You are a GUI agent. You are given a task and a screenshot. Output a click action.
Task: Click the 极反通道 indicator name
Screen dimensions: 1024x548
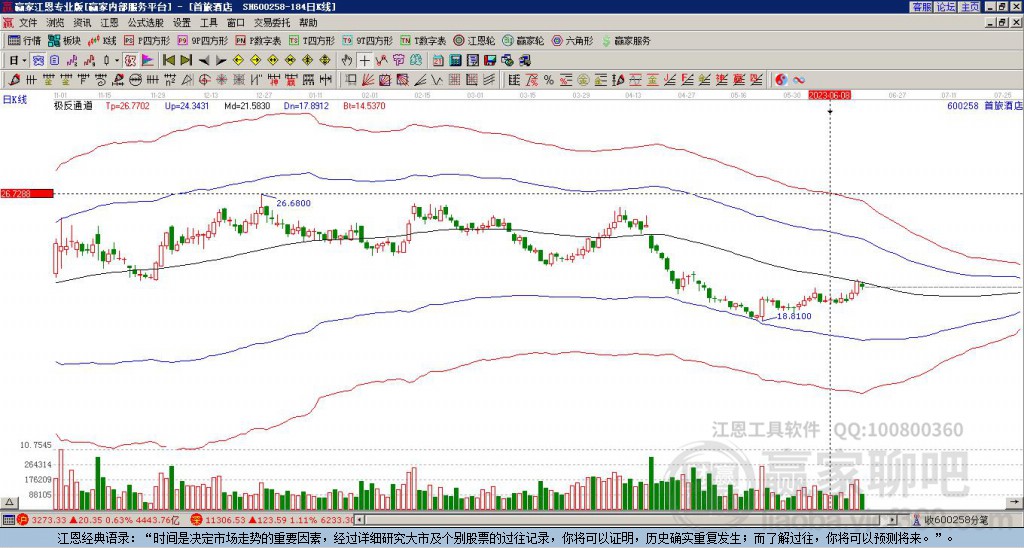(73, 105)
